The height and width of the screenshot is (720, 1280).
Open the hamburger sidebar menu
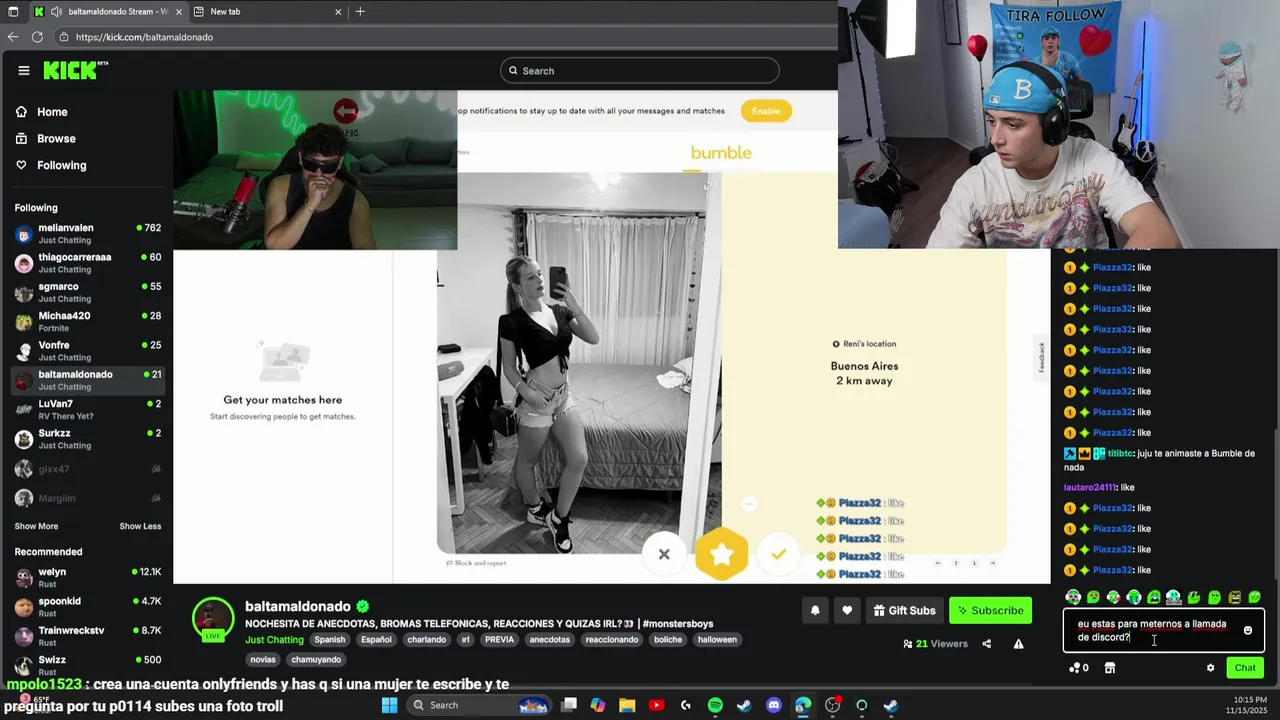[x=23, y=70]
